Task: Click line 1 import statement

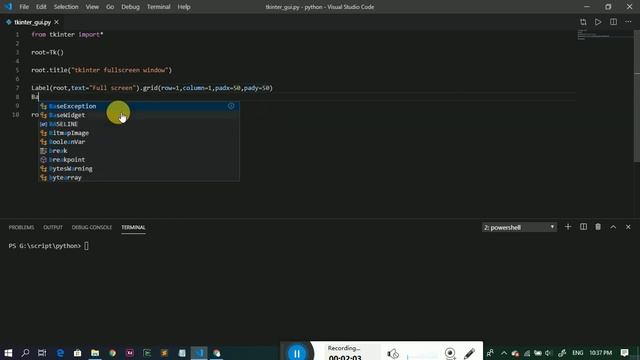Action: (x=67, y=35)
